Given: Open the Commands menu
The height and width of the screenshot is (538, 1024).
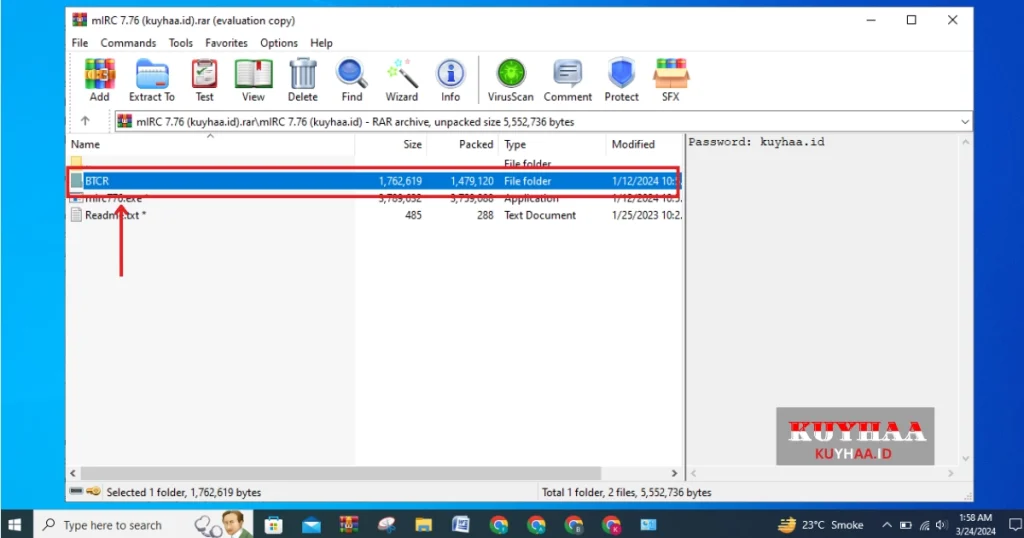Looking at the screenshot, I should (128, 43).
